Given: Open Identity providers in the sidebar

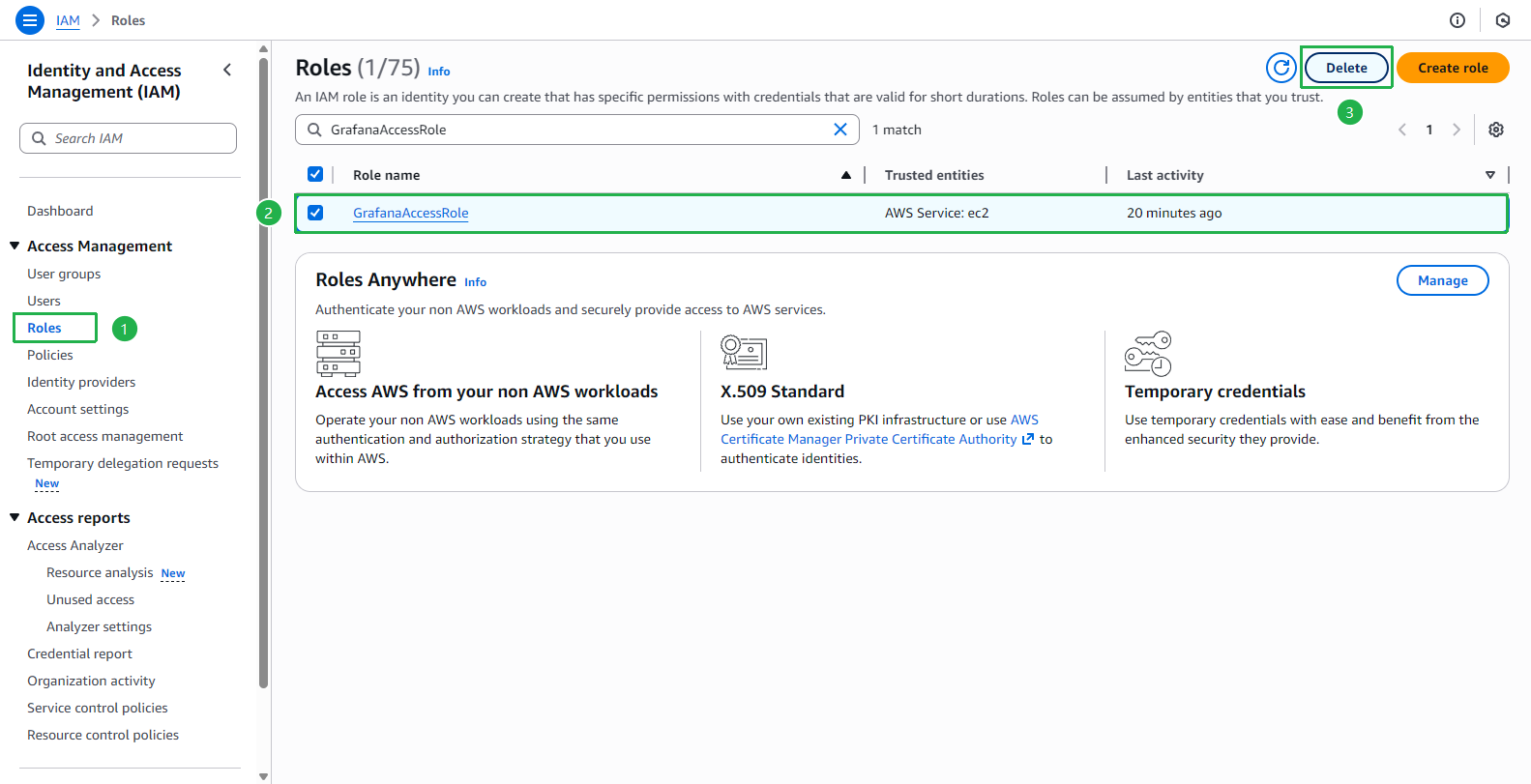Looking at the screenshot, I should (81, 382).
